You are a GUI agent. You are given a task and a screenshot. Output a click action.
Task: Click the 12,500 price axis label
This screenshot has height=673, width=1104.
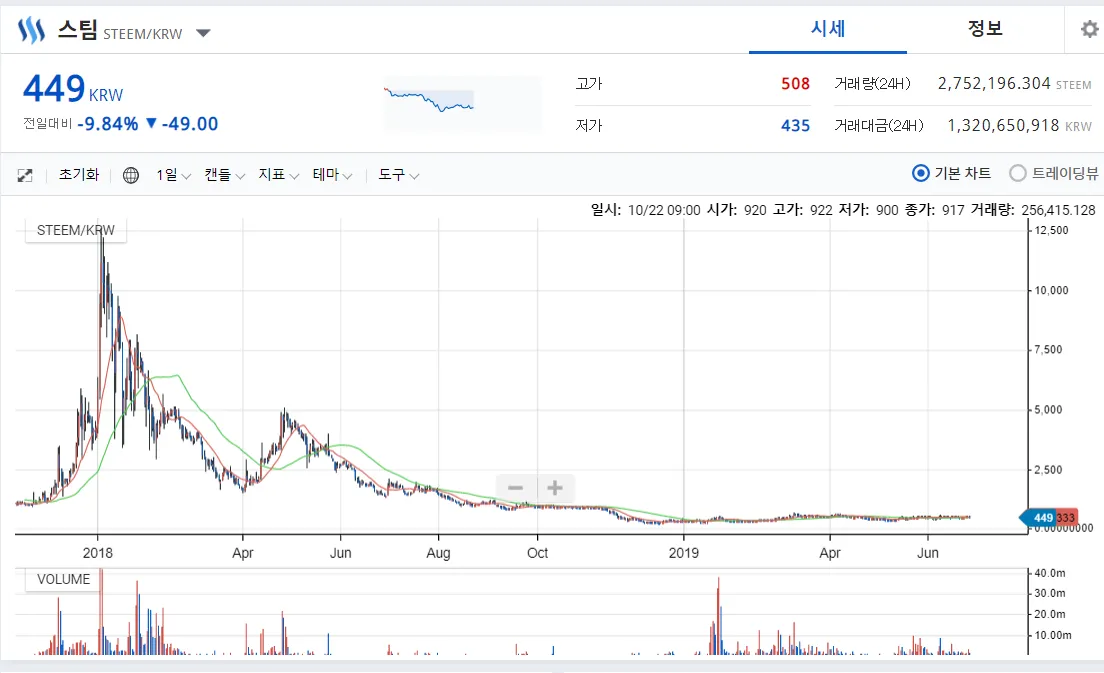click(1051, 230)
